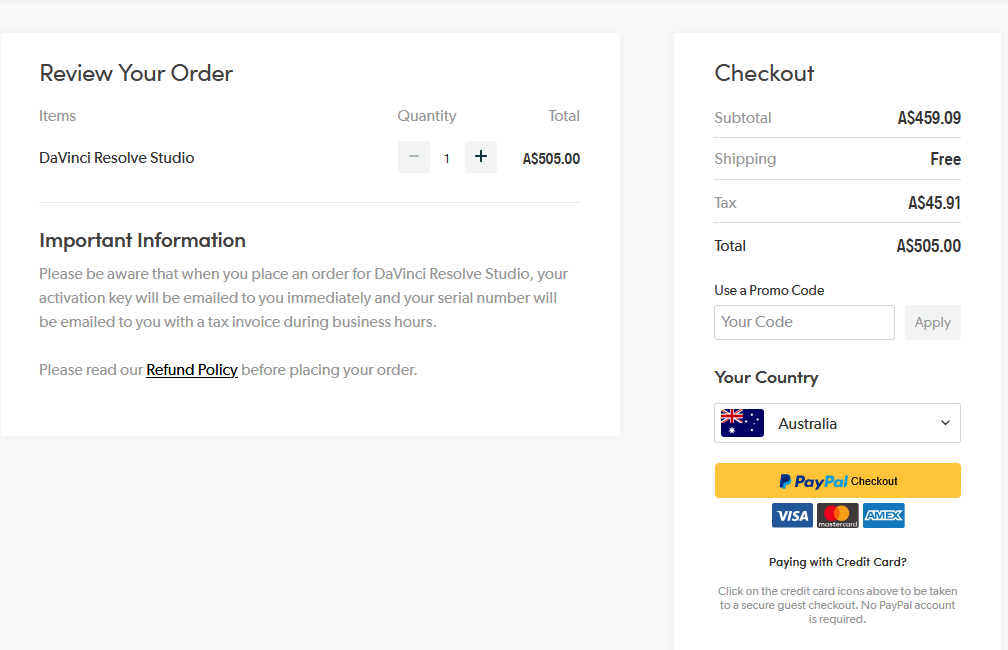Decrease quantity with the minus button

pyautogui.click(x=414, y=157)
